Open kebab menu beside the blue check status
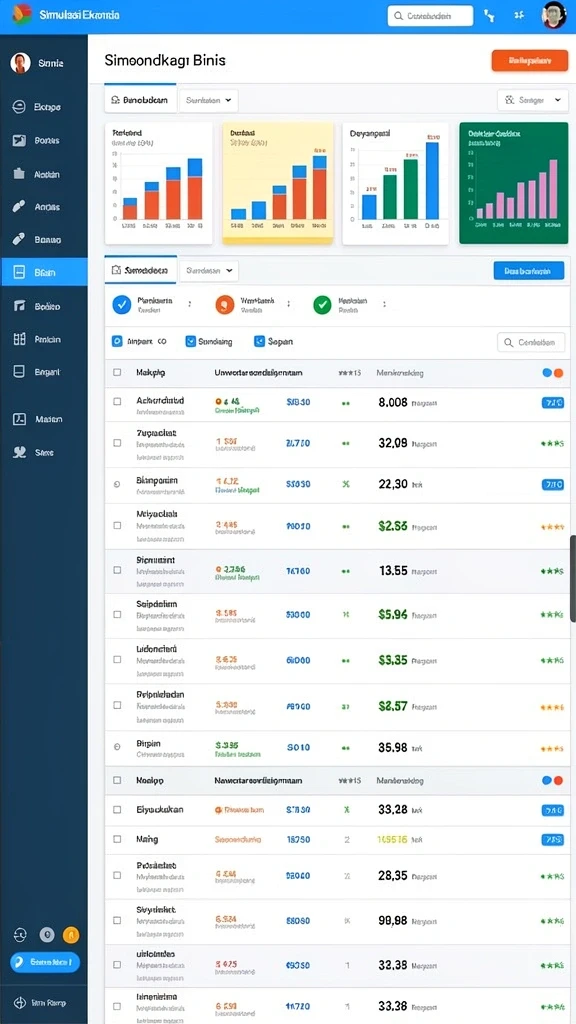Image resolution: width=576 pixels, height=1024 pixels. (x=189, y=304)
